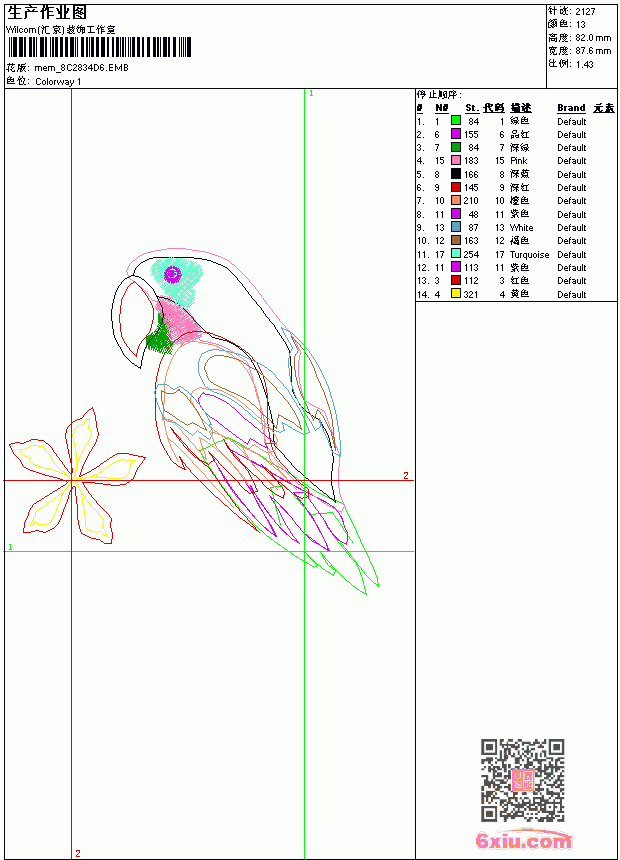620x860 pixels.
Task: Click the yellow flower in the design
Action: coord(77,477)
